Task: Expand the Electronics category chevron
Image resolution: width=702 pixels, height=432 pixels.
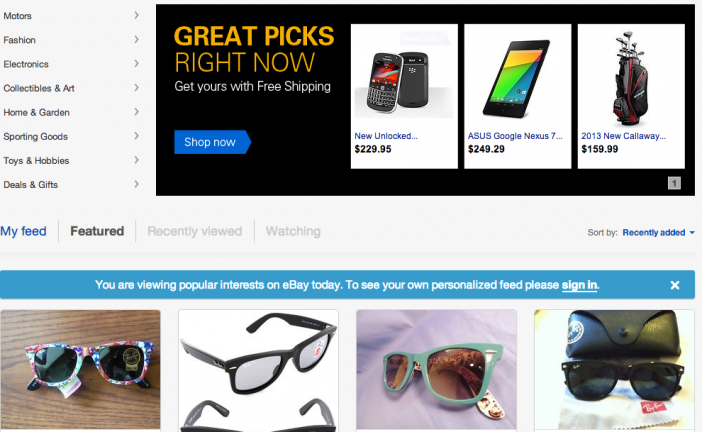Action: pos(137,64)
